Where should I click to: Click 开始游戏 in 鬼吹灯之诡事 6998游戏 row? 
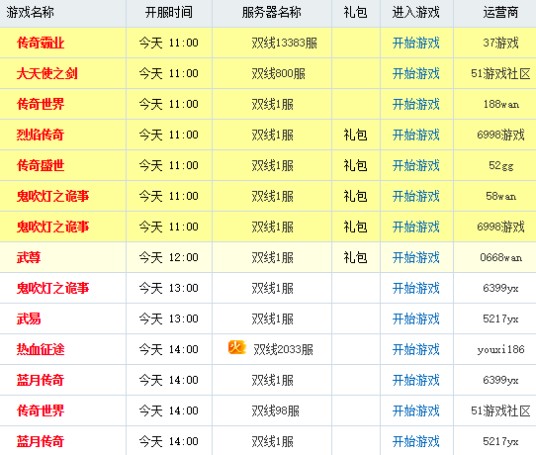[416, 227]
